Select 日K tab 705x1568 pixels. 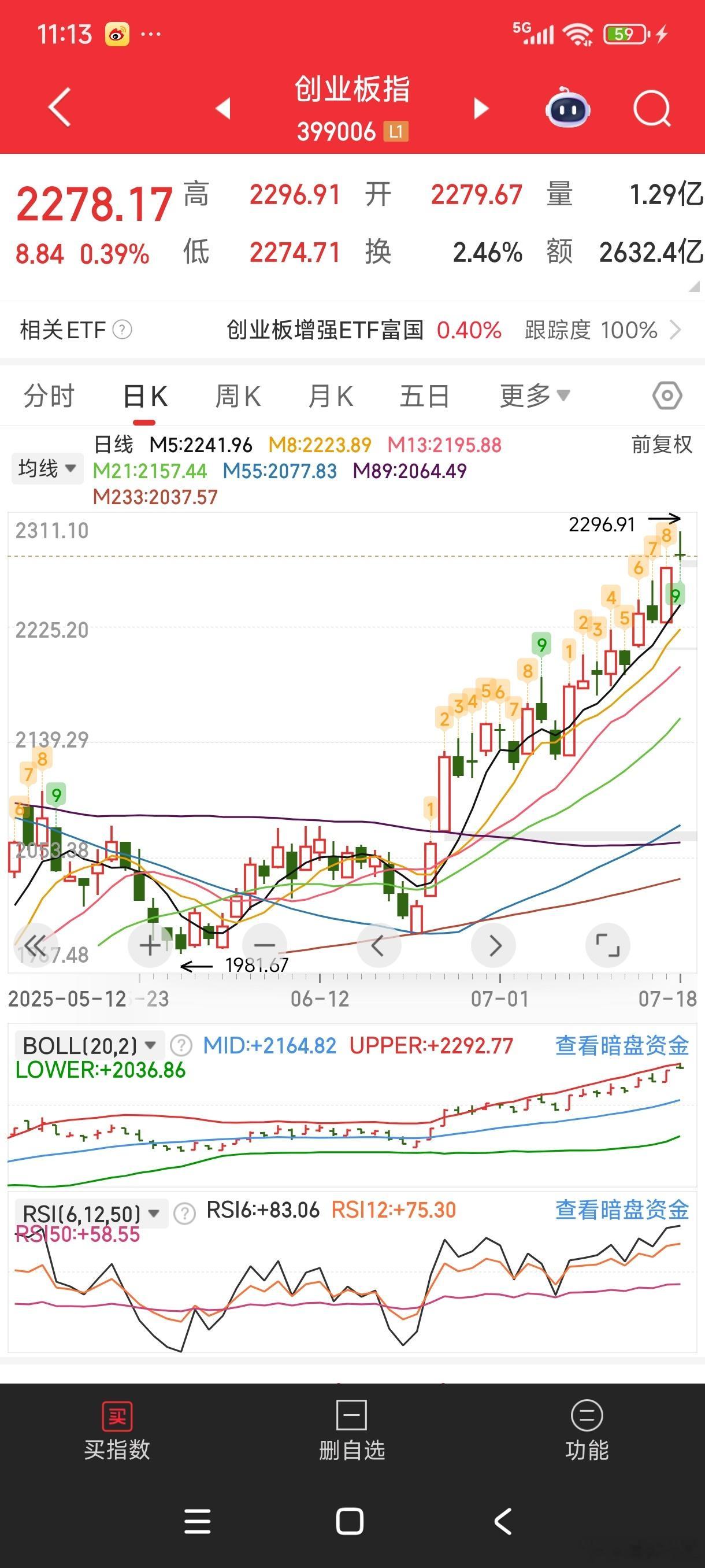(x=145, y=396)
